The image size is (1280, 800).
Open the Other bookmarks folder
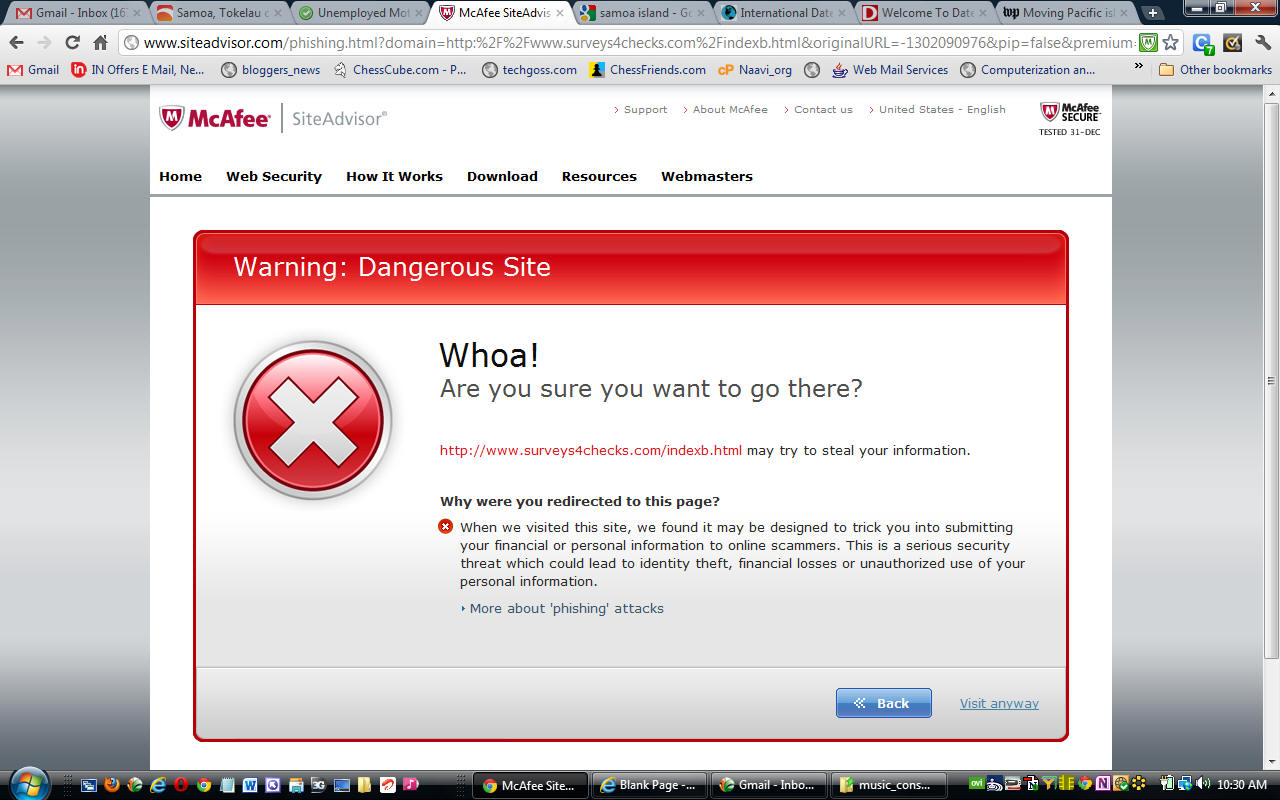pos(1215,70)
